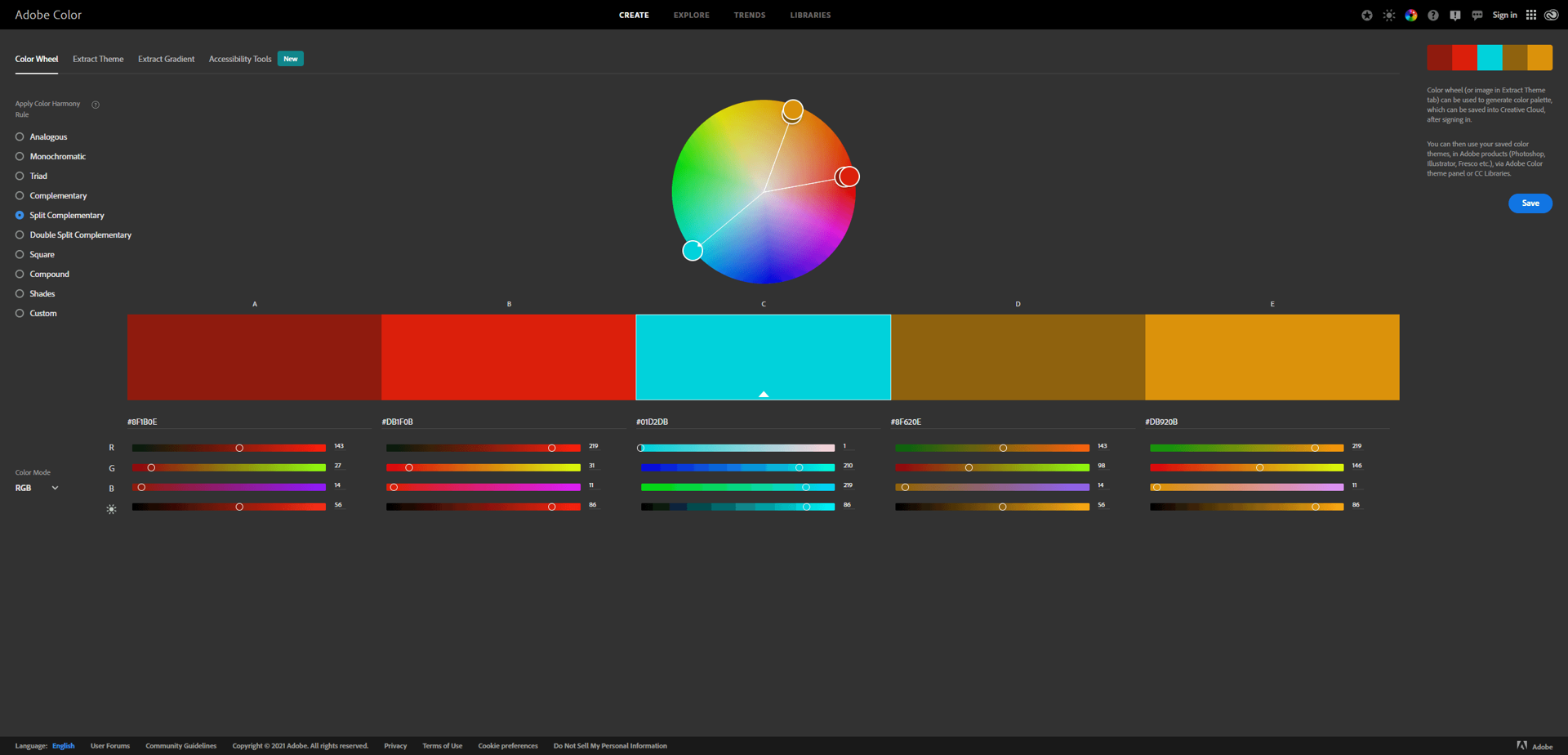Screen dimensions: 1568x755
Task: Click the star favorites icon in header
Action: point(1367,15)
